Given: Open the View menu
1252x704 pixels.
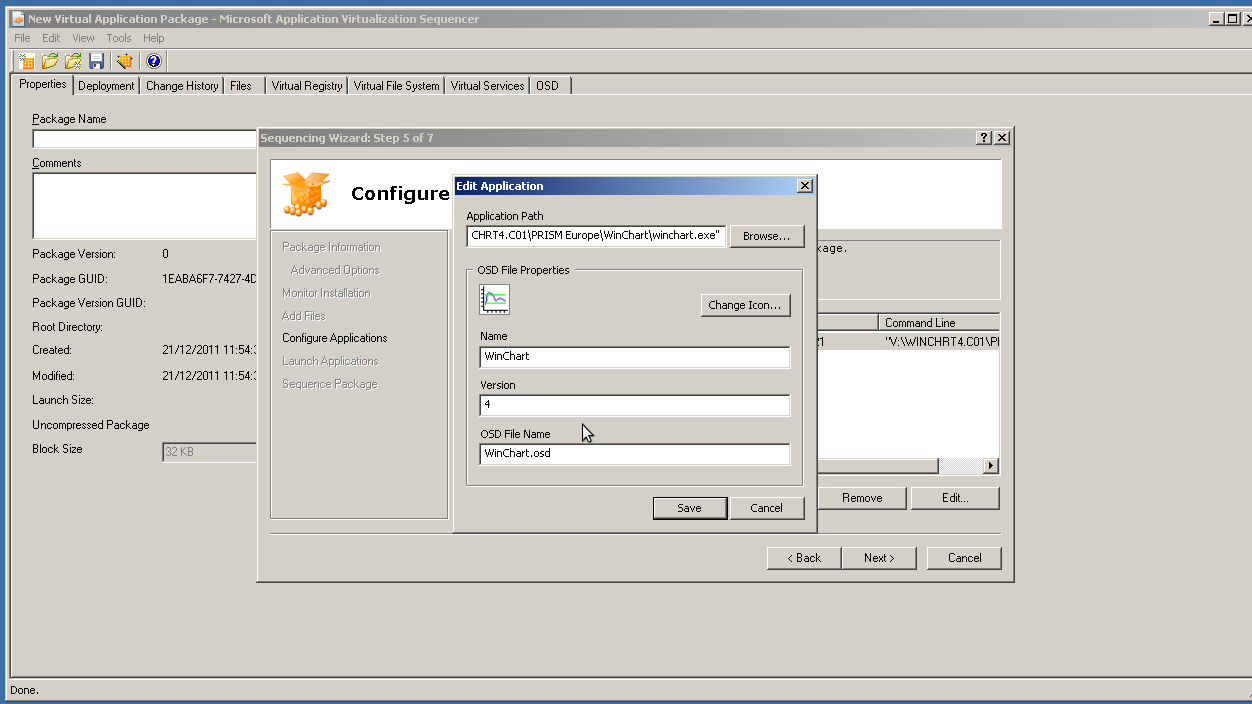Looking at the screenshot, I should [83, 38].
